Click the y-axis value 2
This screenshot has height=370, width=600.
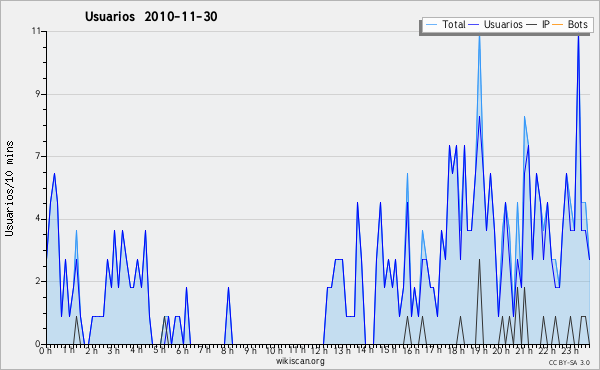point(38,281)
